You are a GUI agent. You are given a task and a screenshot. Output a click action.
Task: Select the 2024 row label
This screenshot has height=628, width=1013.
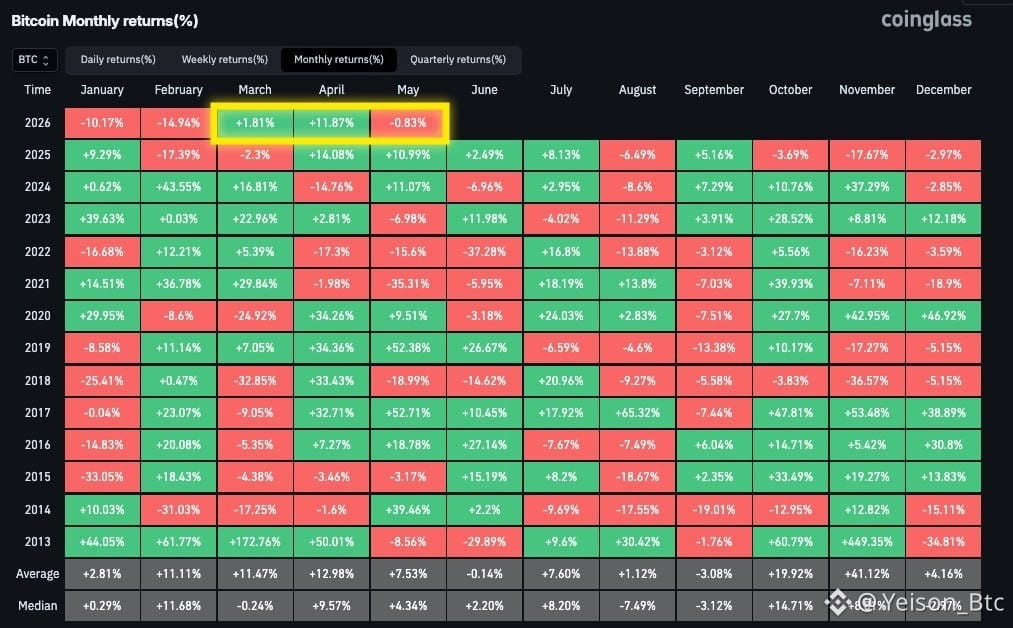pyautogui.click(x=37, y=187)
